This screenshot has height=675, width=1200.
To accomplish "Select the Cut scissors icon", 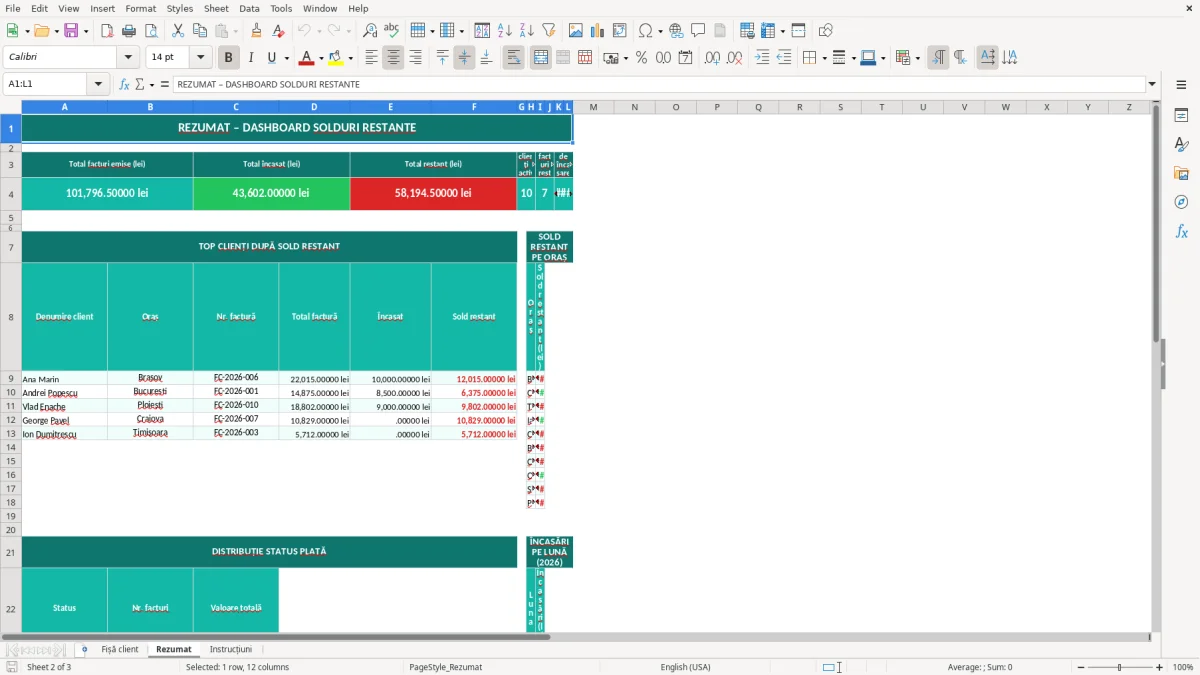I will [x=177, y=31].
